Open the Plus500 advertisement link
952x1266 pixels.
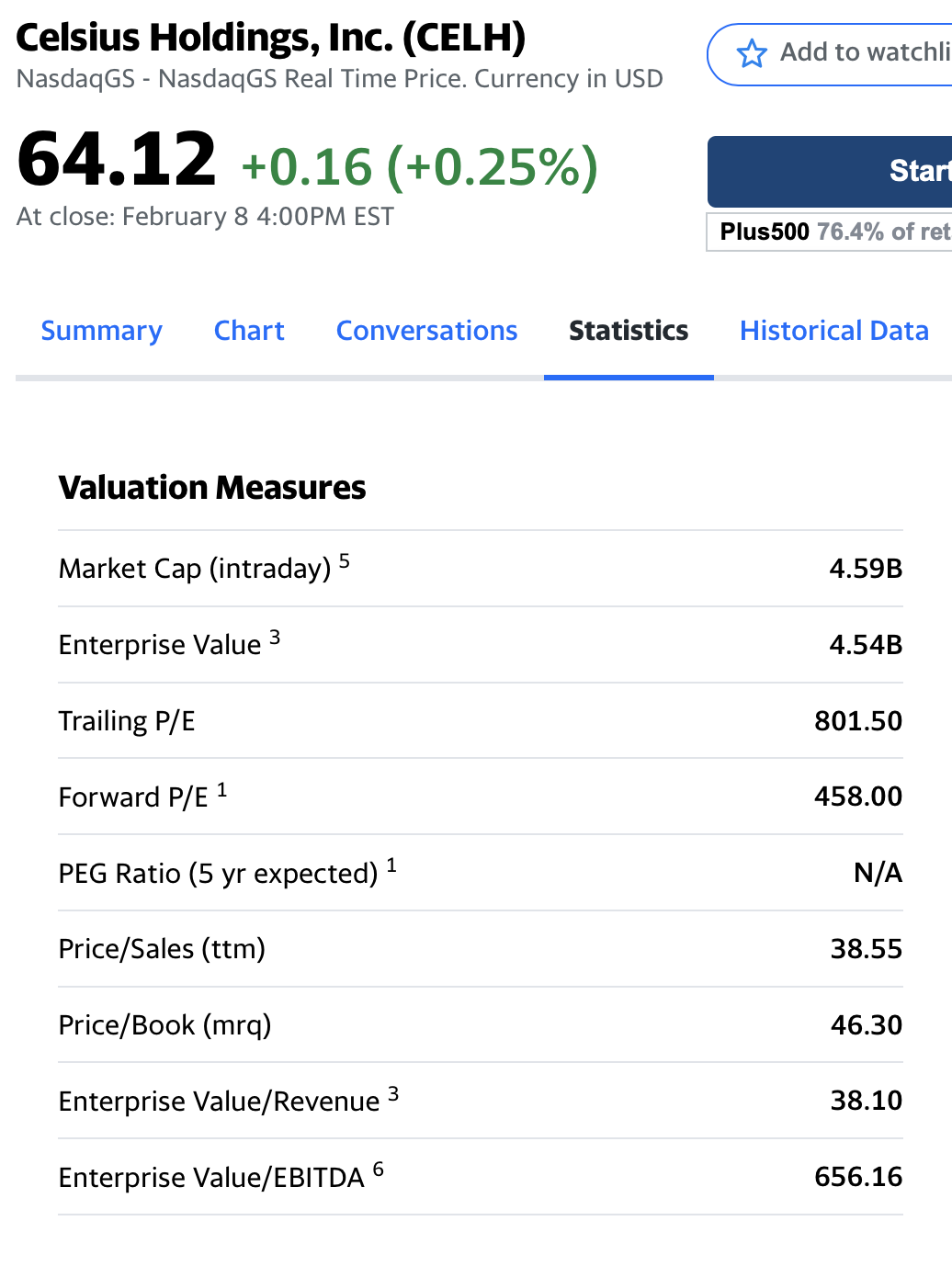tap(830, 232)
